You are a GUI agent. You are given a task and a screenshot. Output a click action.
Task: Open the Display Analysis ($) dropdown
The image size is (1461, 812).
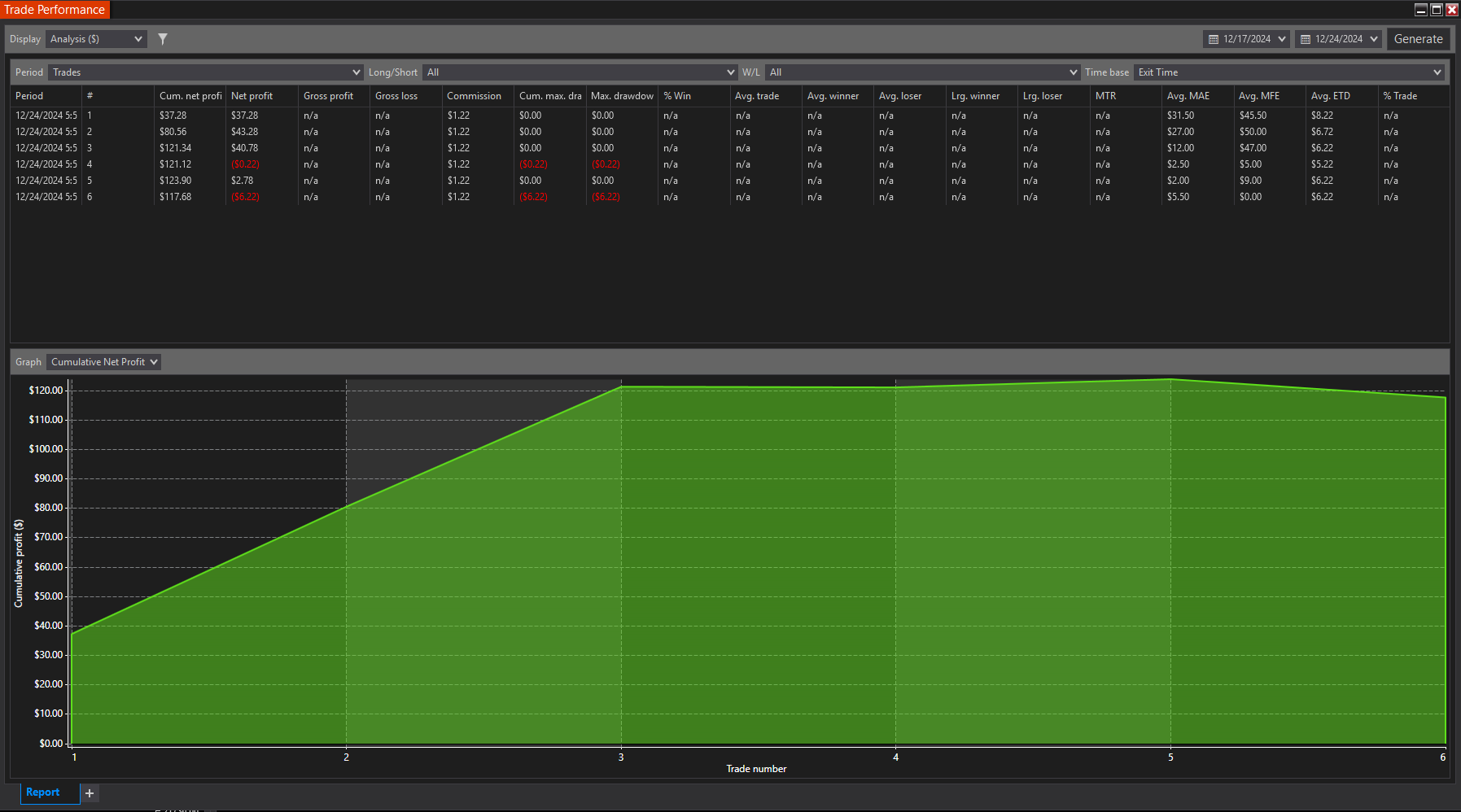pyautogui.click(x=96, y=39)
